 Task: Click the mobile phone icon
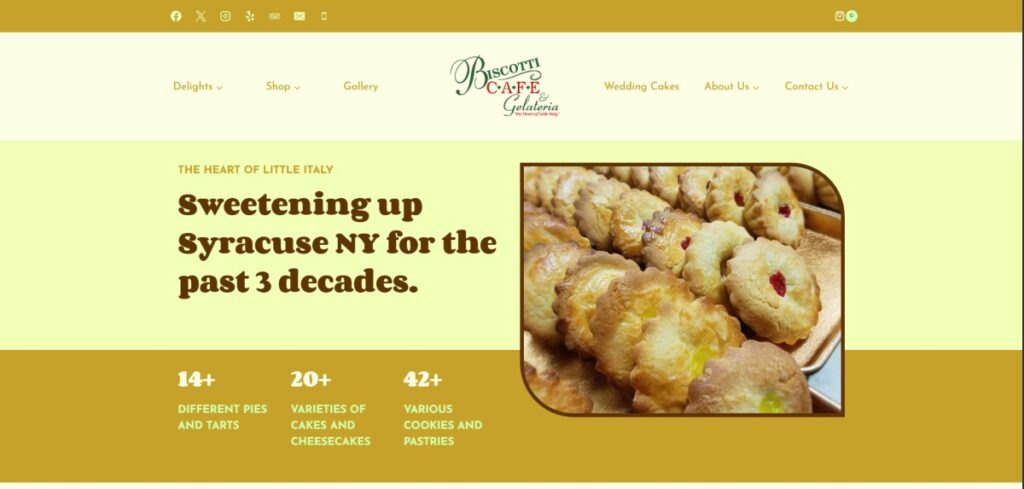point(324,16)
